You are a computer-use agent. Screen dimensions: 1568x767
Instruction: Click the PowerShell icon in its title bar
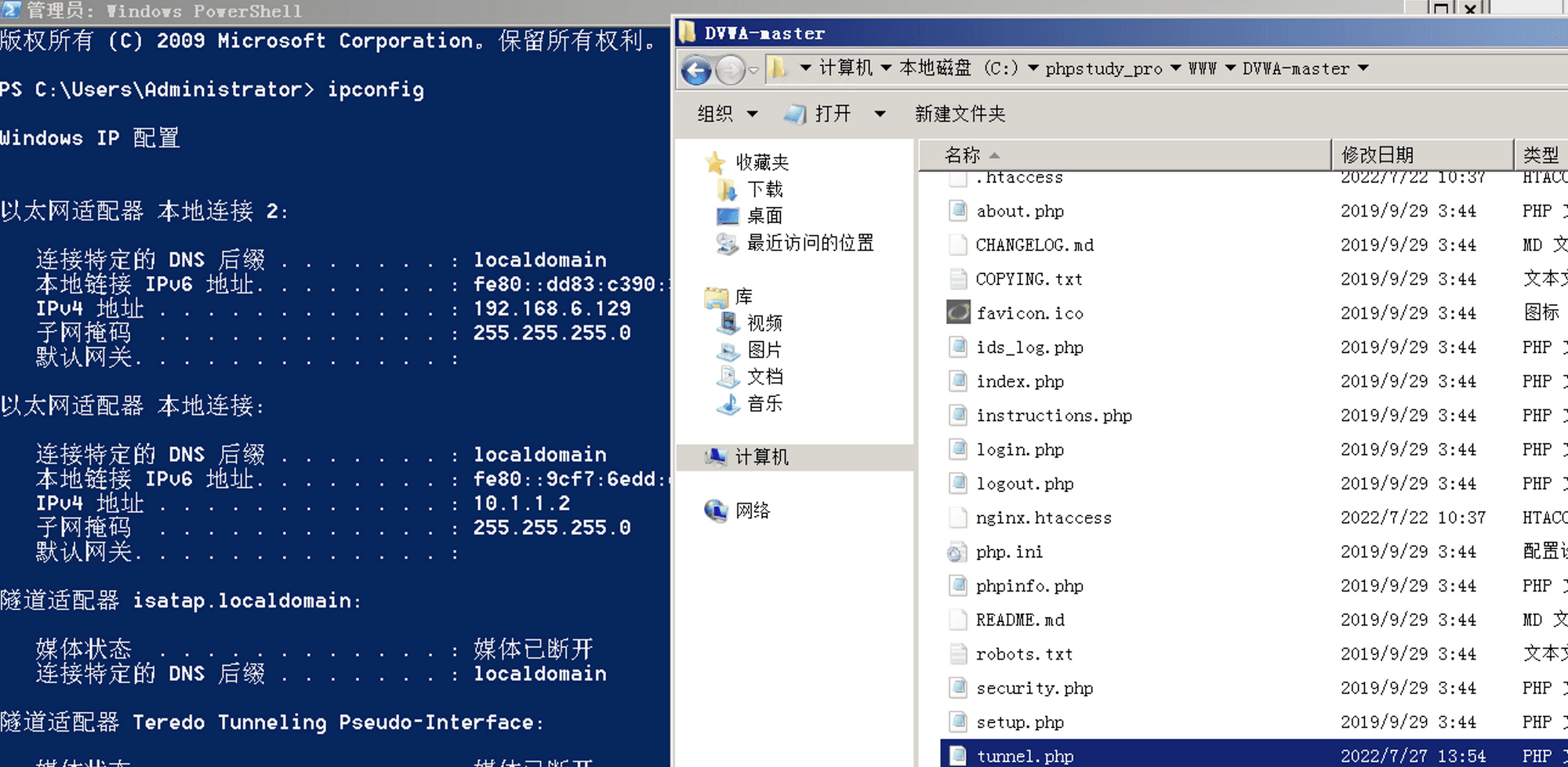coord(11,10)
